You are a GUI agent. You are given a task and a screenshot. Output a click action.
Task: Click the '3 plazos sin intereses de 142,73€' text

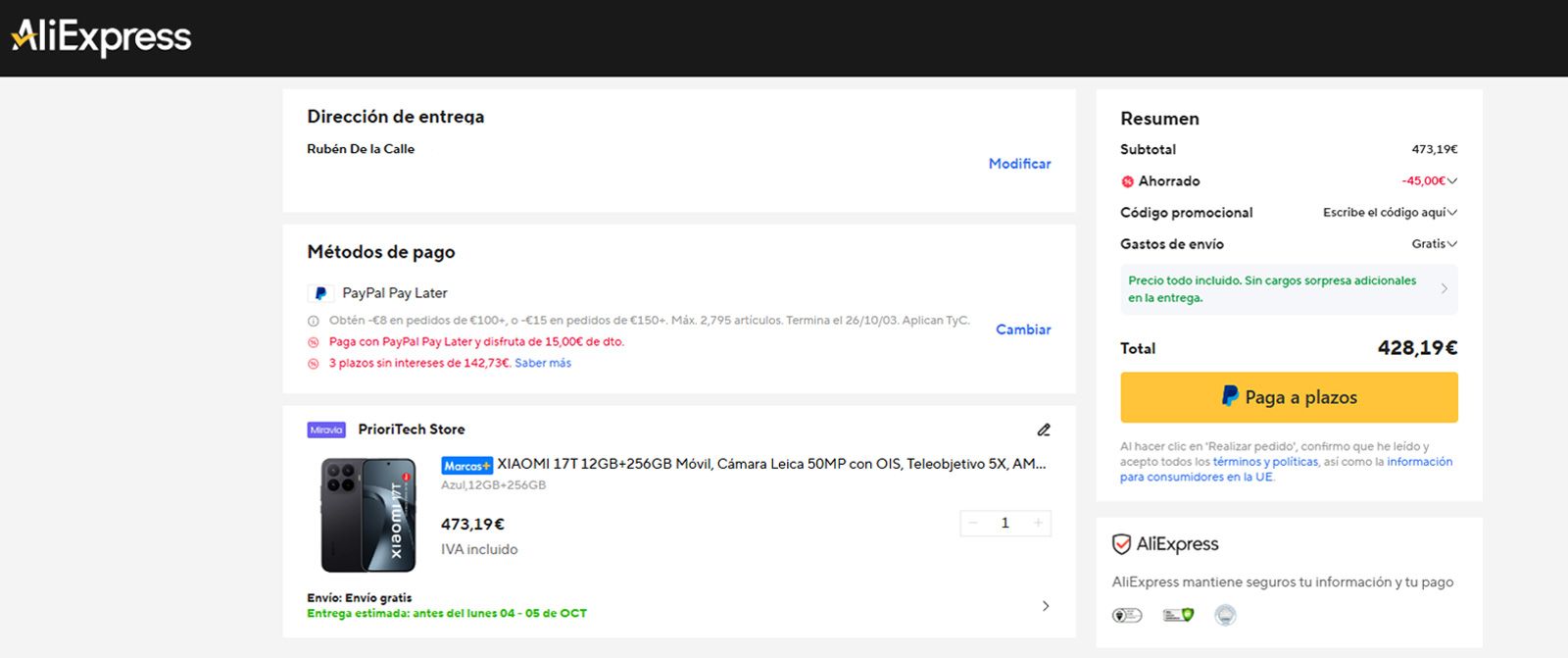419,363
